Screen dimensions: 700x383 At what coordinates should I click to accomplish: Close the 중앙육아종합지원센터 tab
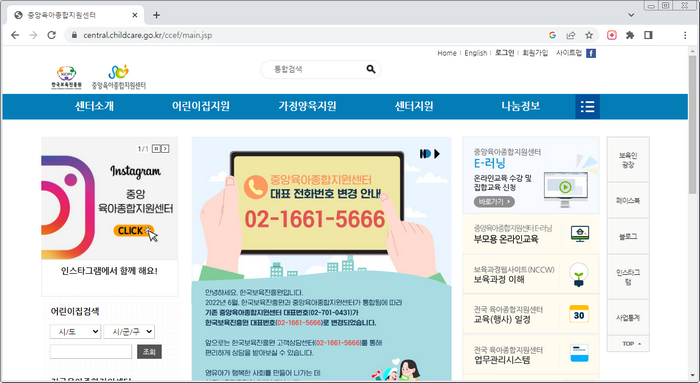pyautogui.click(x=135, y=15)
